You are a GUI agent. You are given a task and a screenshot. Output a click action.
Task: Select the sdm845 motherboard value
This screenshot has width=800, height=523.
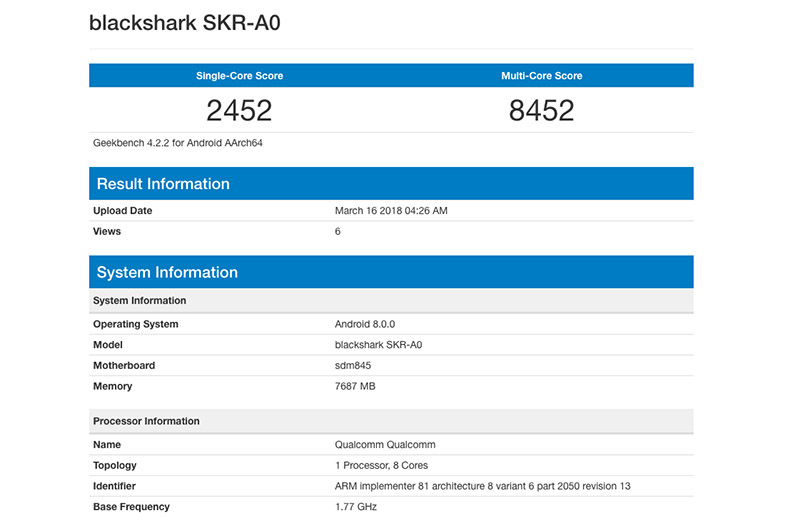point(353,365)
